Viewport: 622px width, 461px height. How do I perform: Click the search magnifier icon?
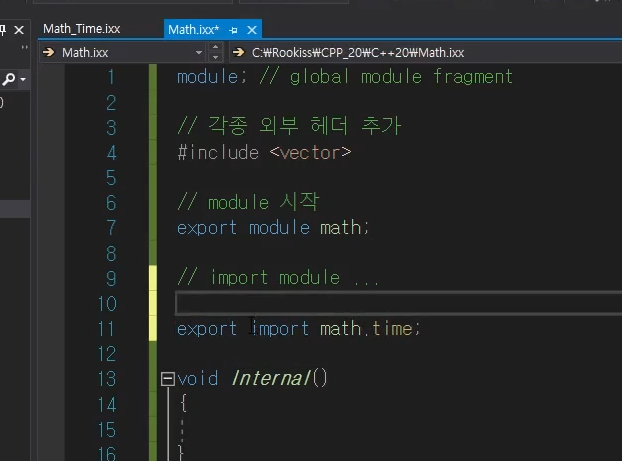pos(9,79)
